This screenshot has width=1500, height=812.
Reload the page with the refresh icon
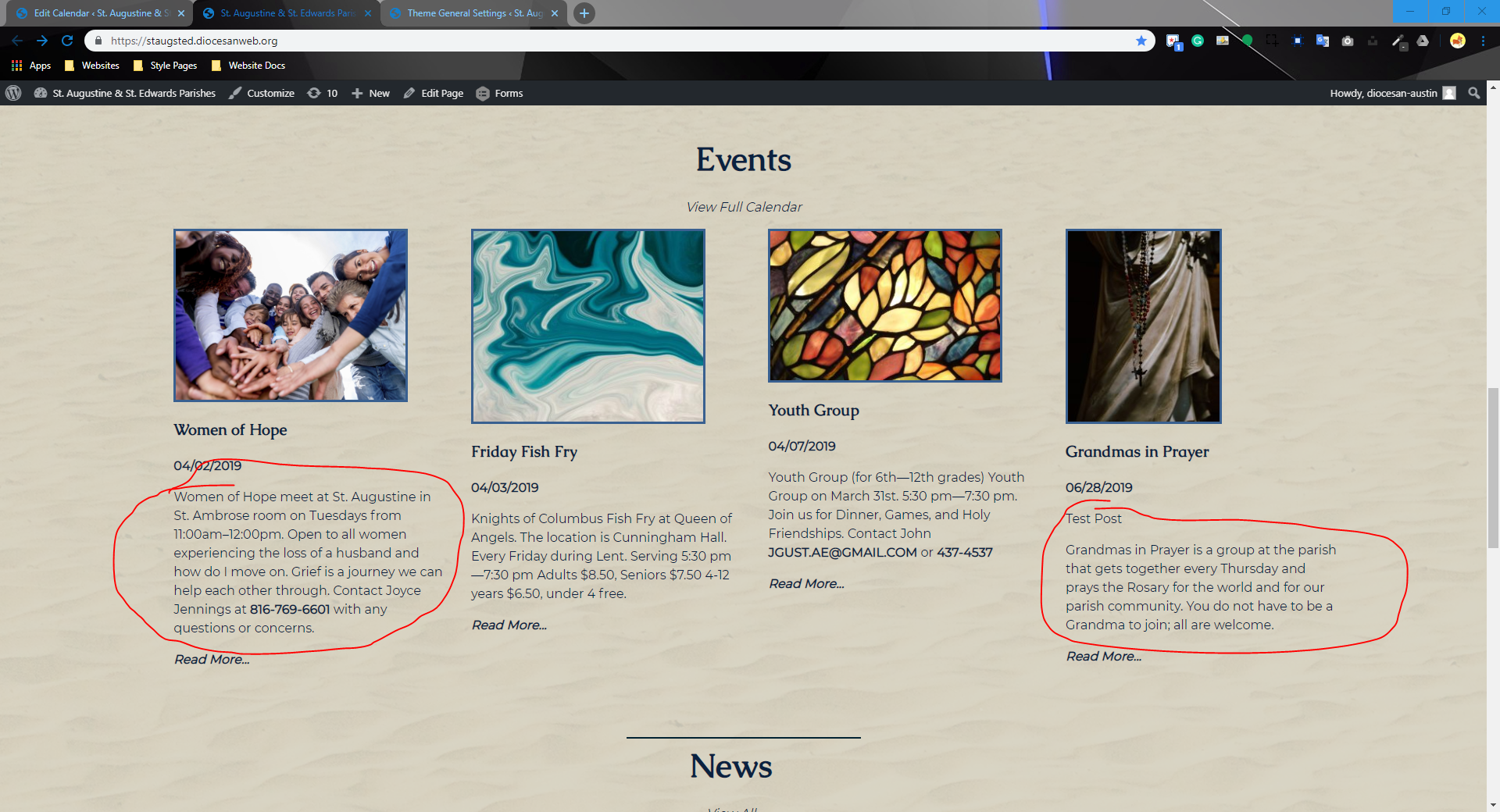[x=67, y=41]
